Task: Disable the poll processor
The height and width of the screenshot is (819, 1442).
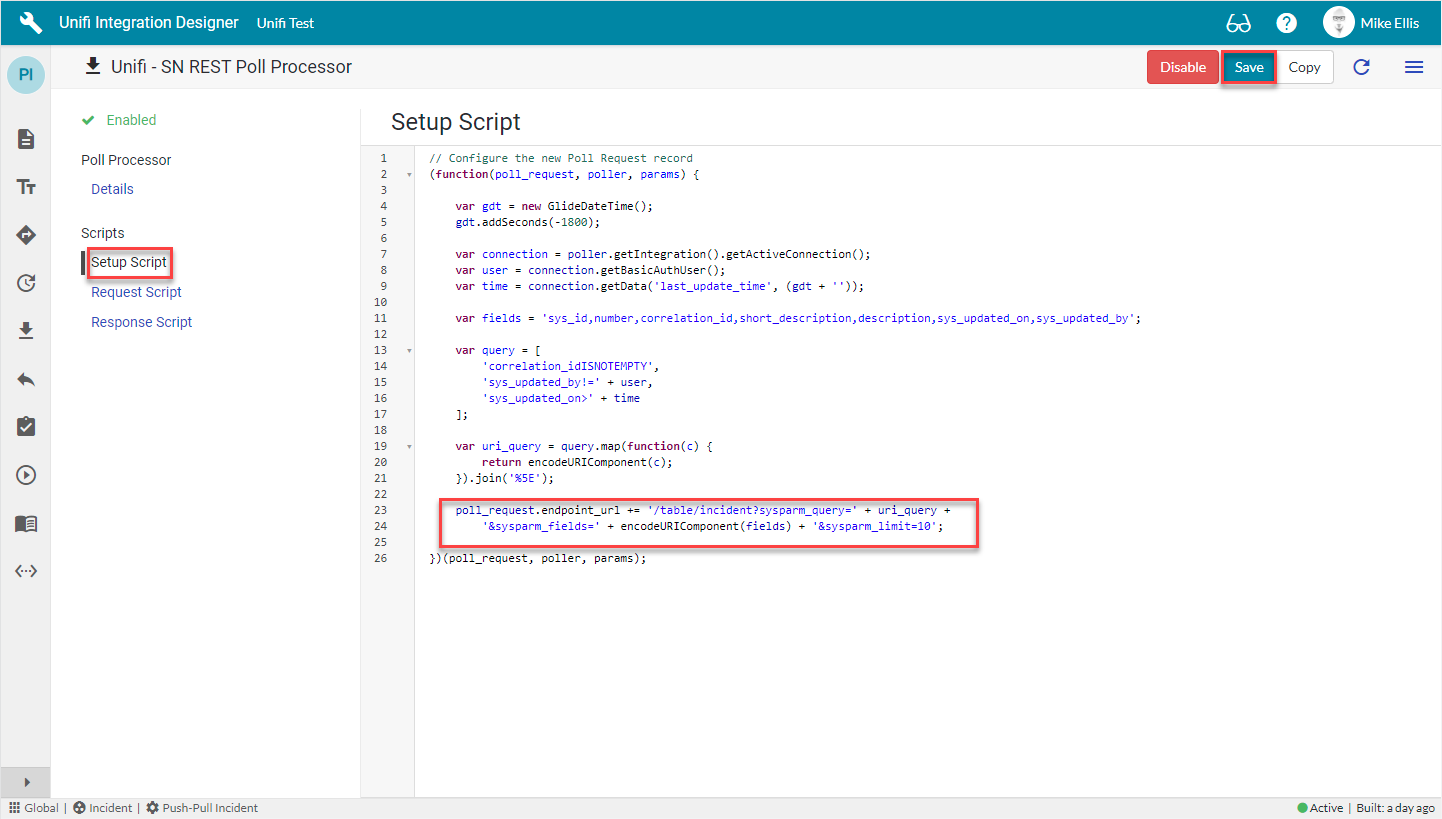Action: [x=1183, y=67]
